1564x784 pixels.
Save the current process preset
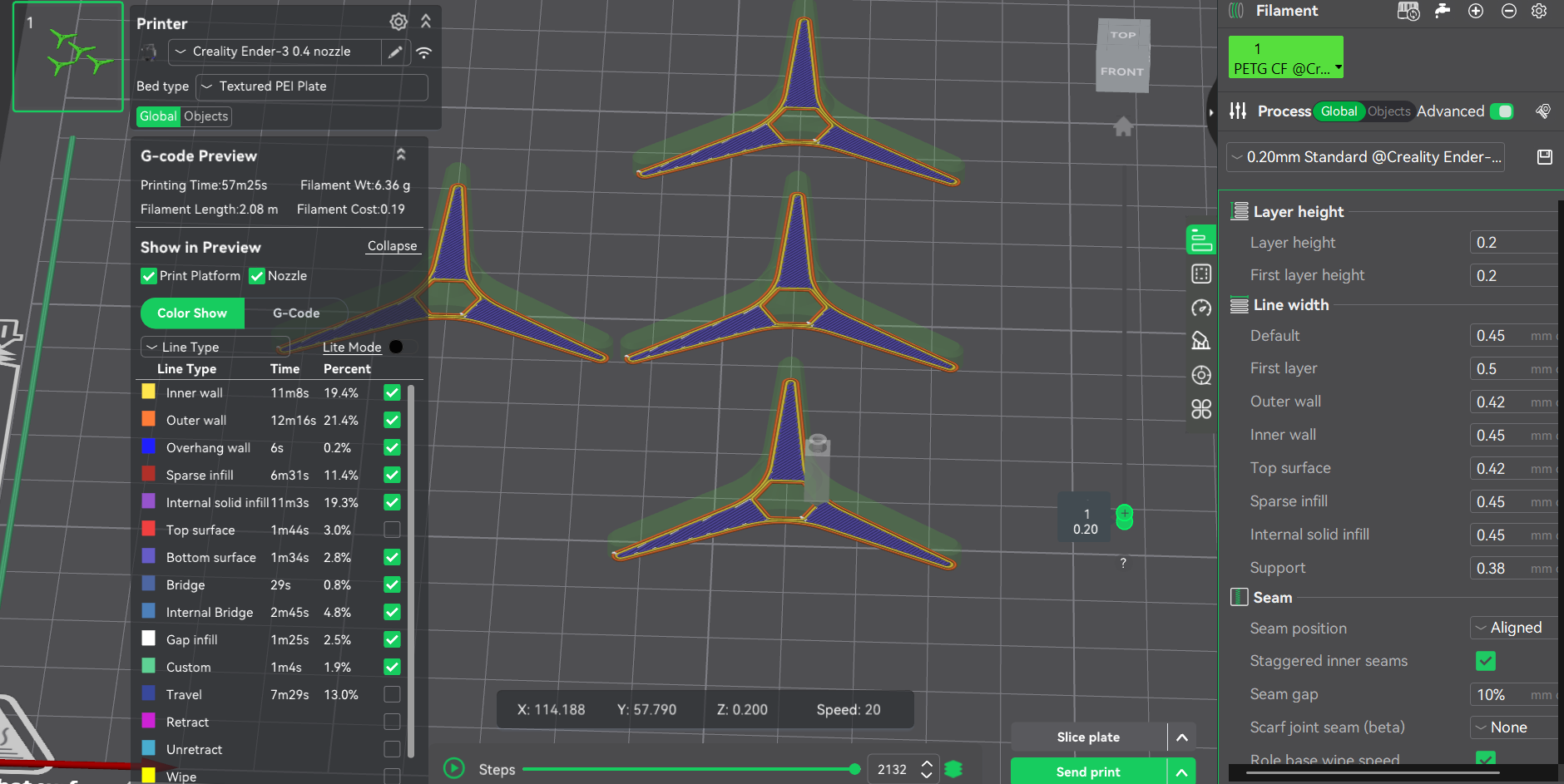[x=1545, y=157]
